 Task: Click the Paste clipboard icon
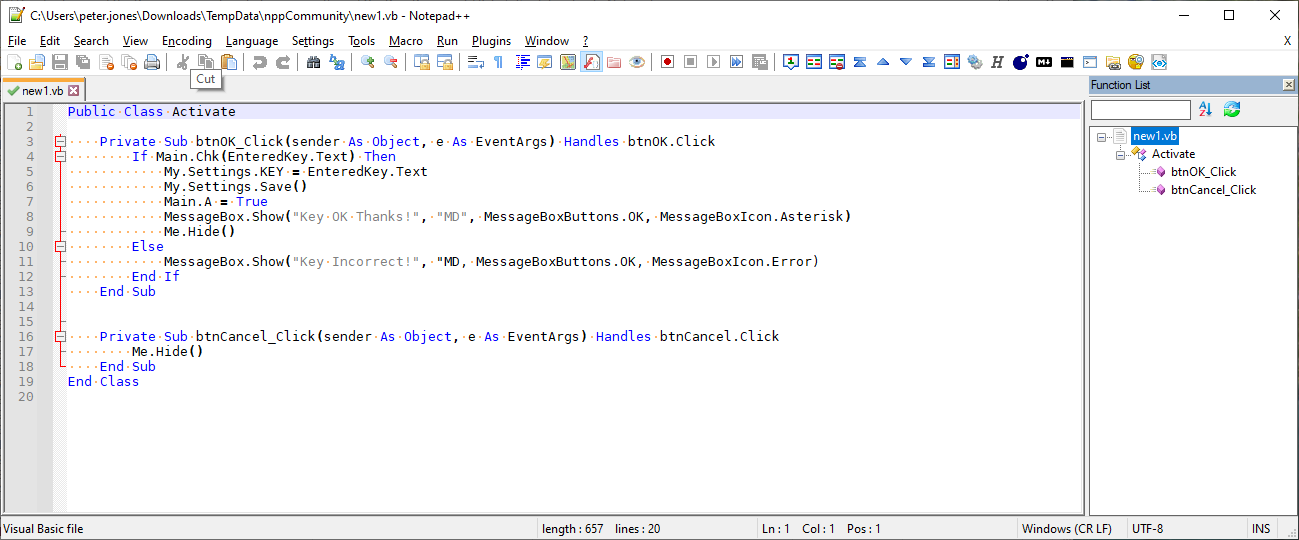tap(229, 62)
